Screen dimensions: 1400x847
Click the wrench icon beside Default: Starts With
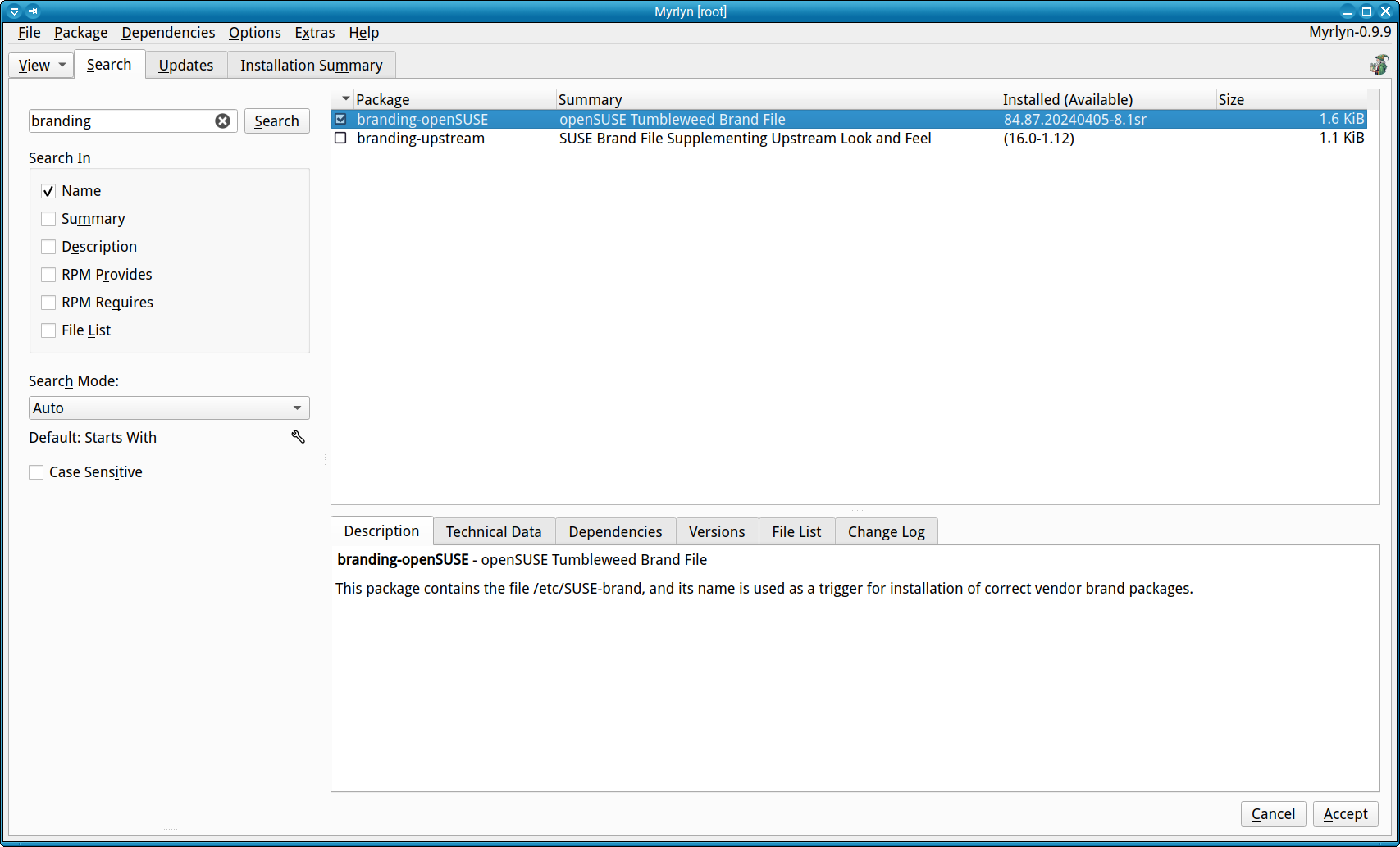299,437
